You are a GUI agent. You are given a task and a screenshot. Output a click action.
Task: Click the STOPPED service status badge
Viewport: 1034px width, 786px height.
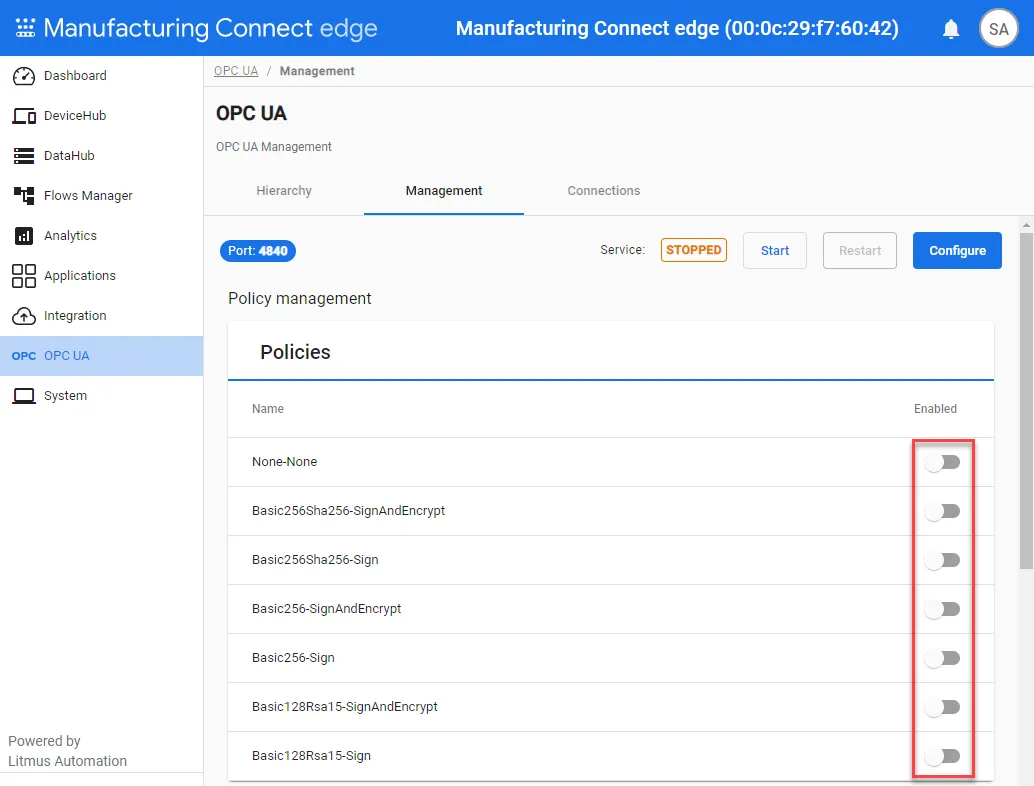click(x=694, y=250)
